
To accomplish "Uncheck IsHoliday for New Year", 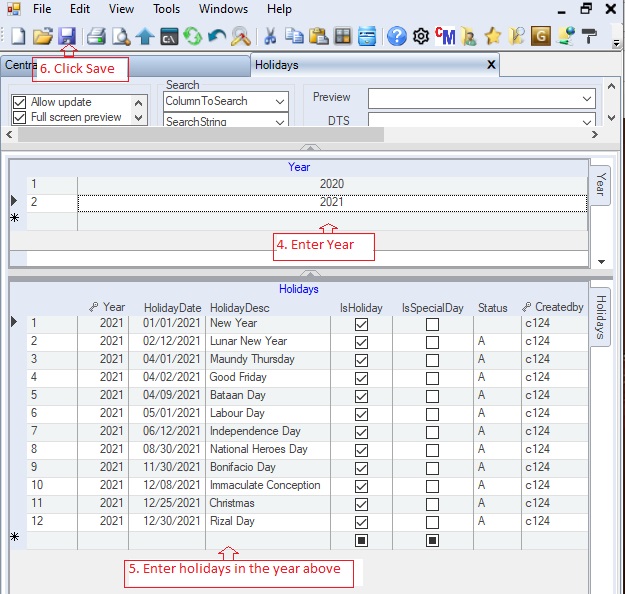I will point(361,324).
